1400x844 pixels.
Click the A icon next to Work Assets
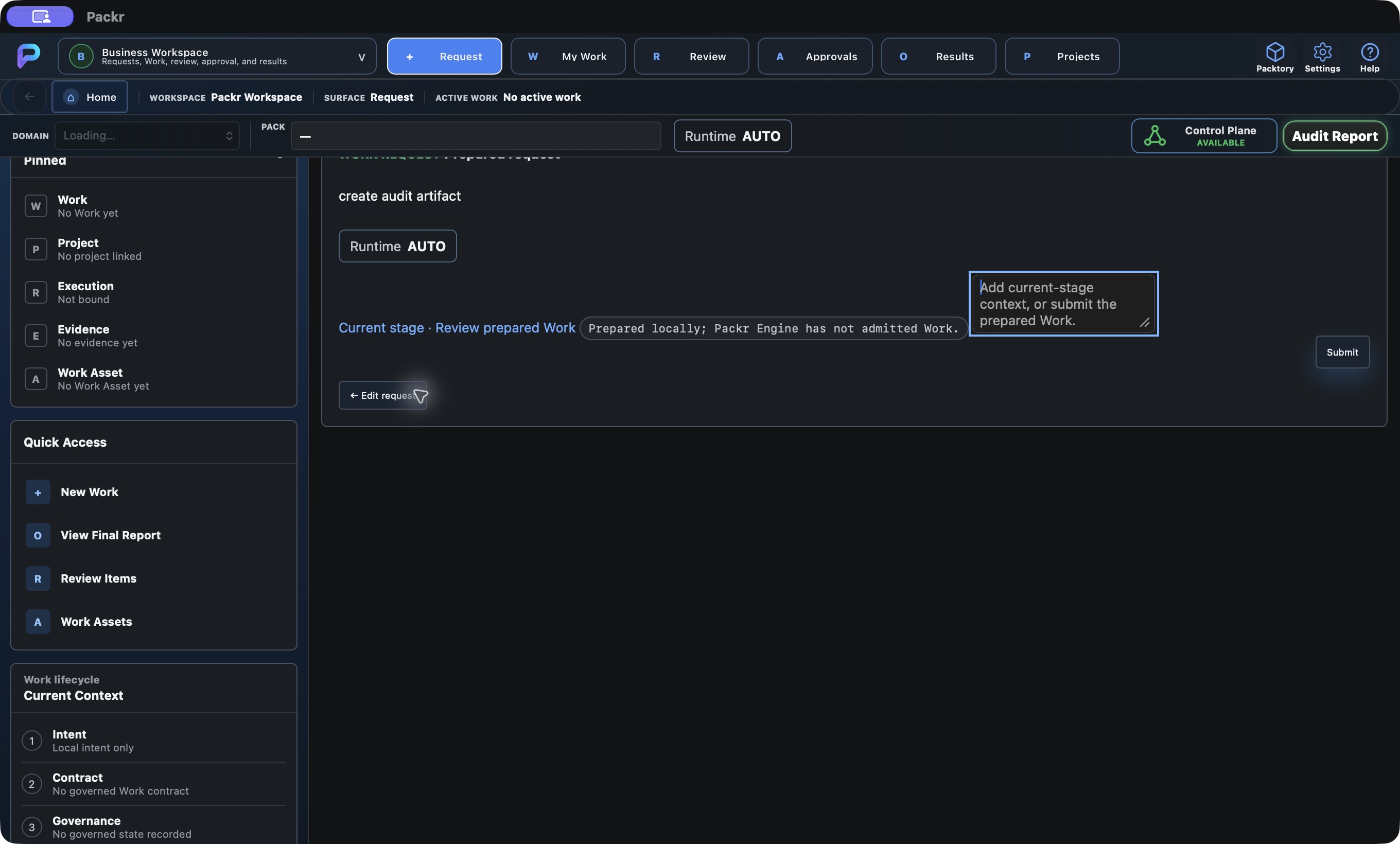point(38,622)
